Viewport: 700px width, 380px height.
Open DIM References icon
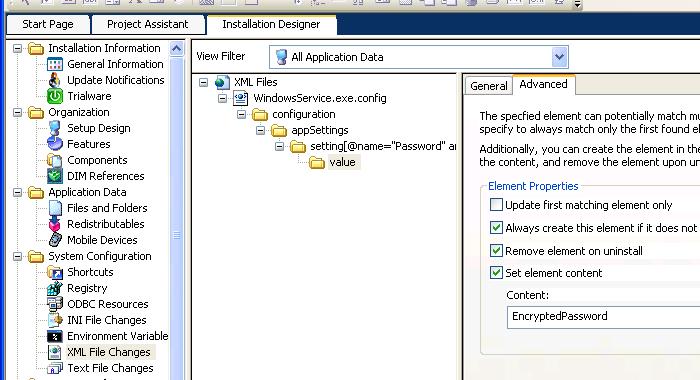click(x=55, y=176)
